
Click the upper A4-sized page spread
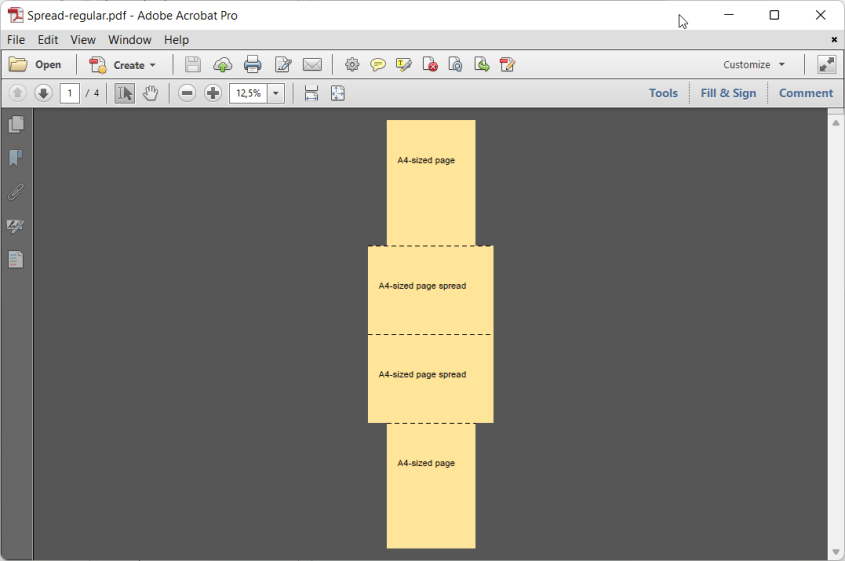[x=431, y=290]
